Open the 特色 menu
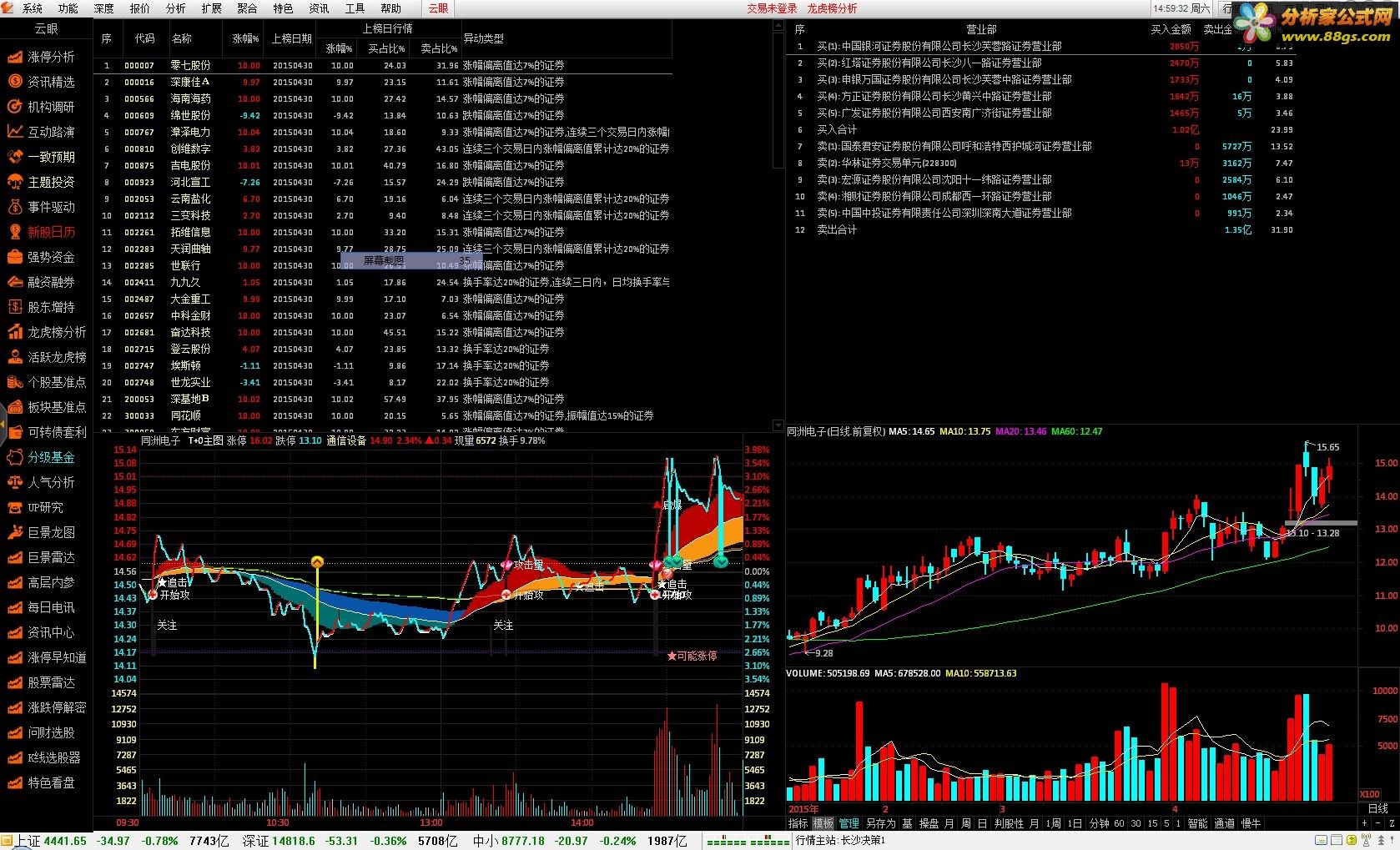The image size is (1400, 850). click(x=283, y=8)
